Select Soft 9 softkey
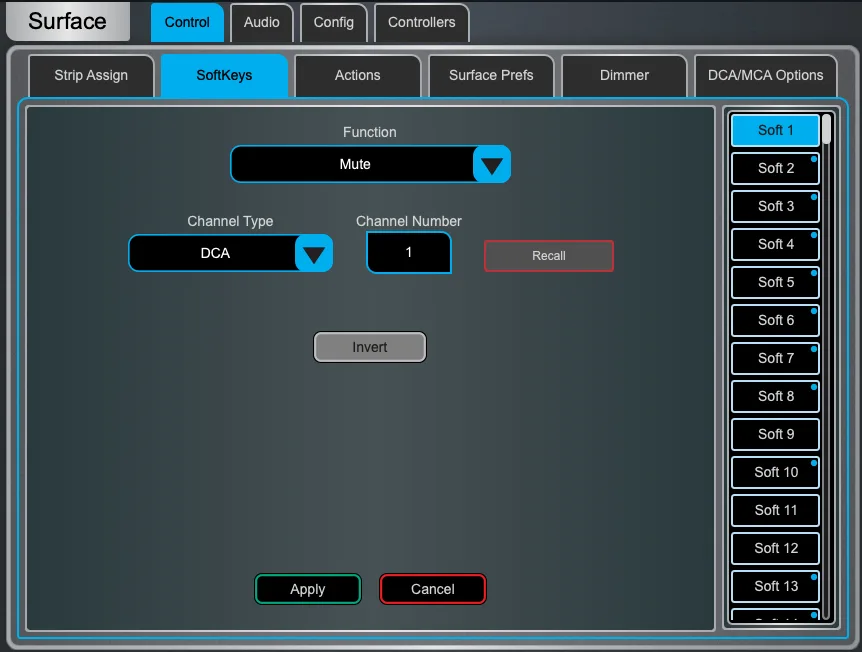This screenshot has width=862, height=652. (775, 434)
